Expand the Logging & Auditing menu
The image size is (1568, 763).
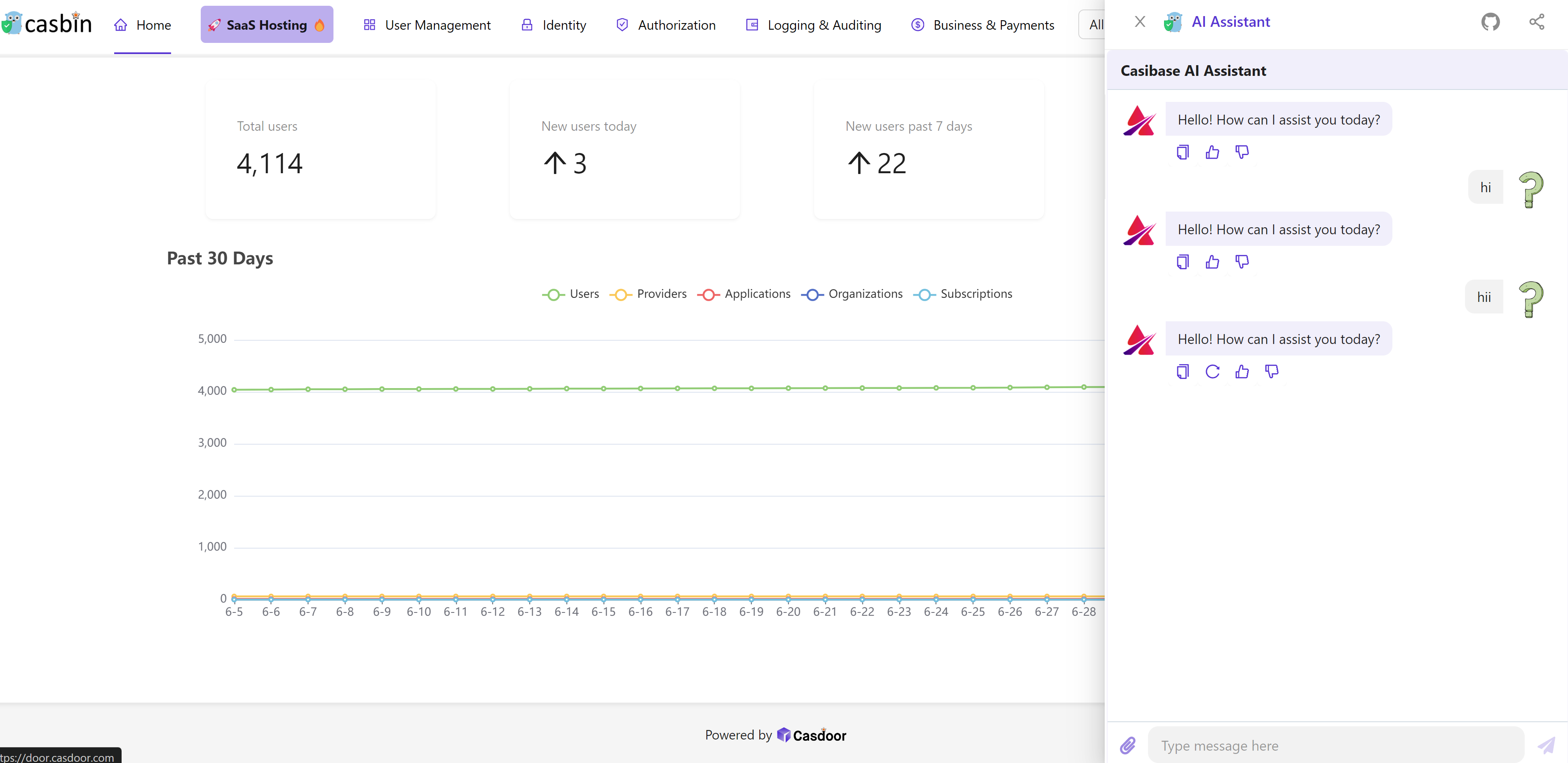click(x=813, y=26)
